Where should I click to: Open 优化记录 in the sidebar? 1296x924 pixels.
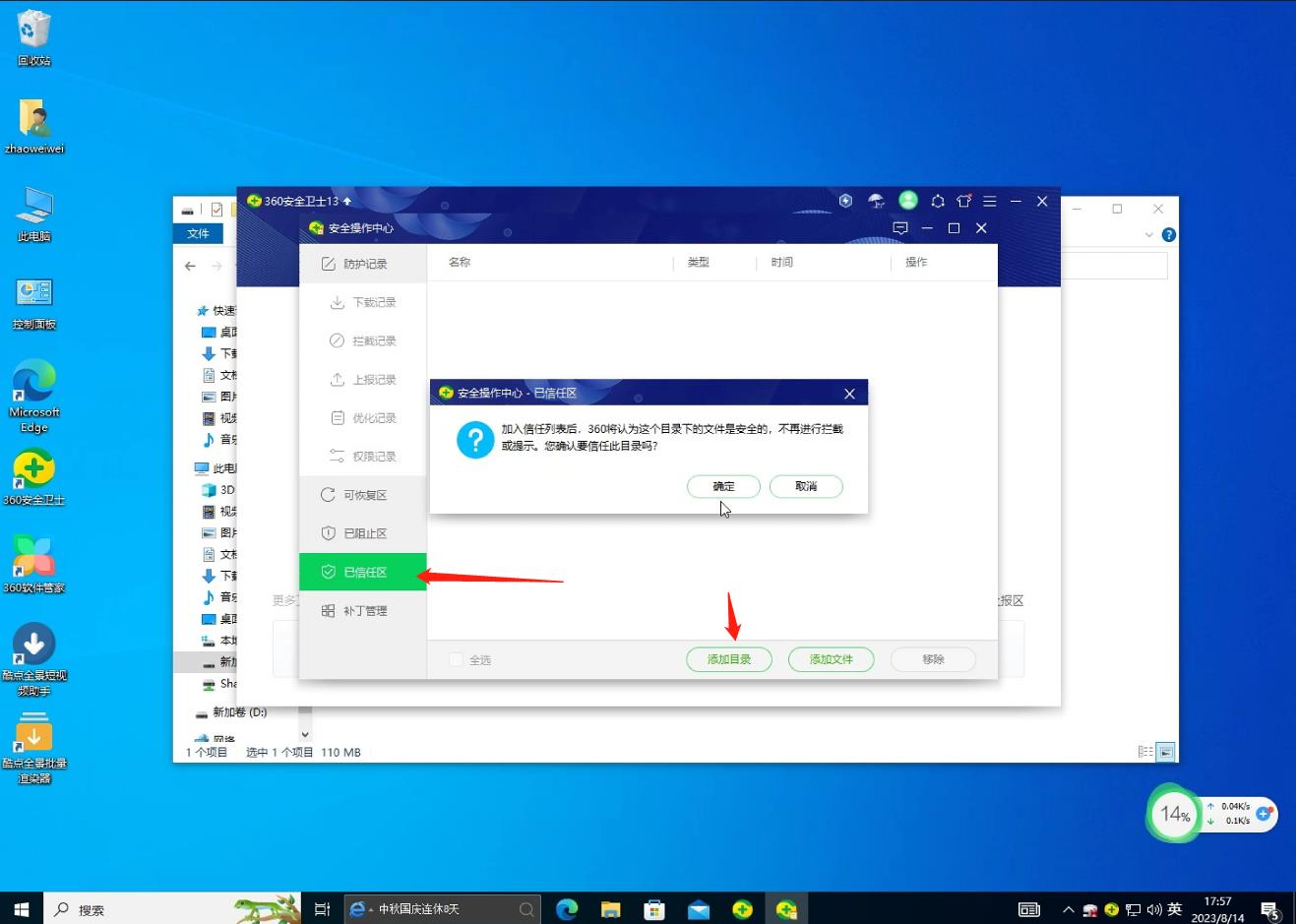[363, 417]
